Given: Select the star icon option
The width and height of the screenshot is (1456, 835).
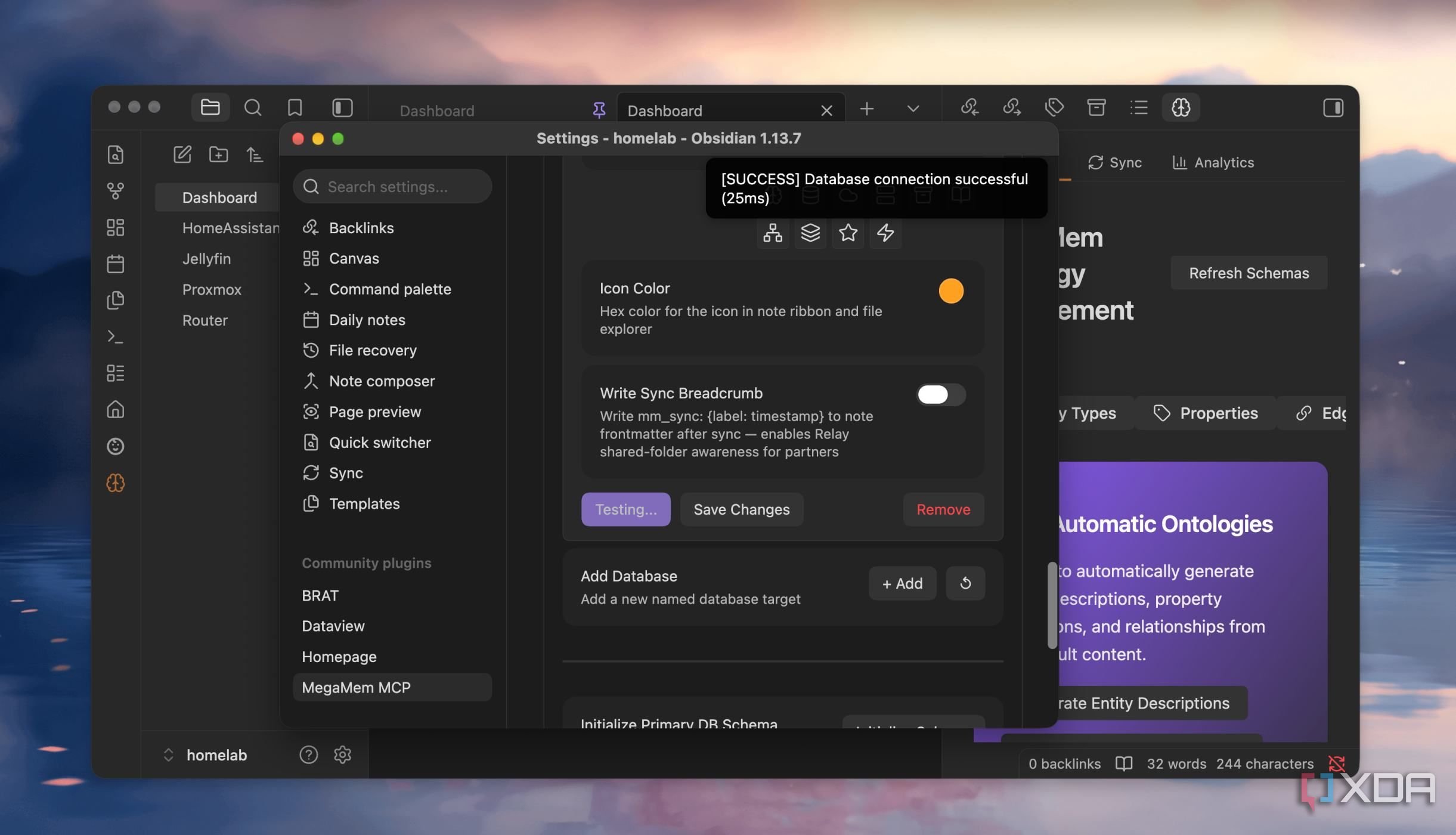Looking at the screenshot, I should click(x=848, y=233).
